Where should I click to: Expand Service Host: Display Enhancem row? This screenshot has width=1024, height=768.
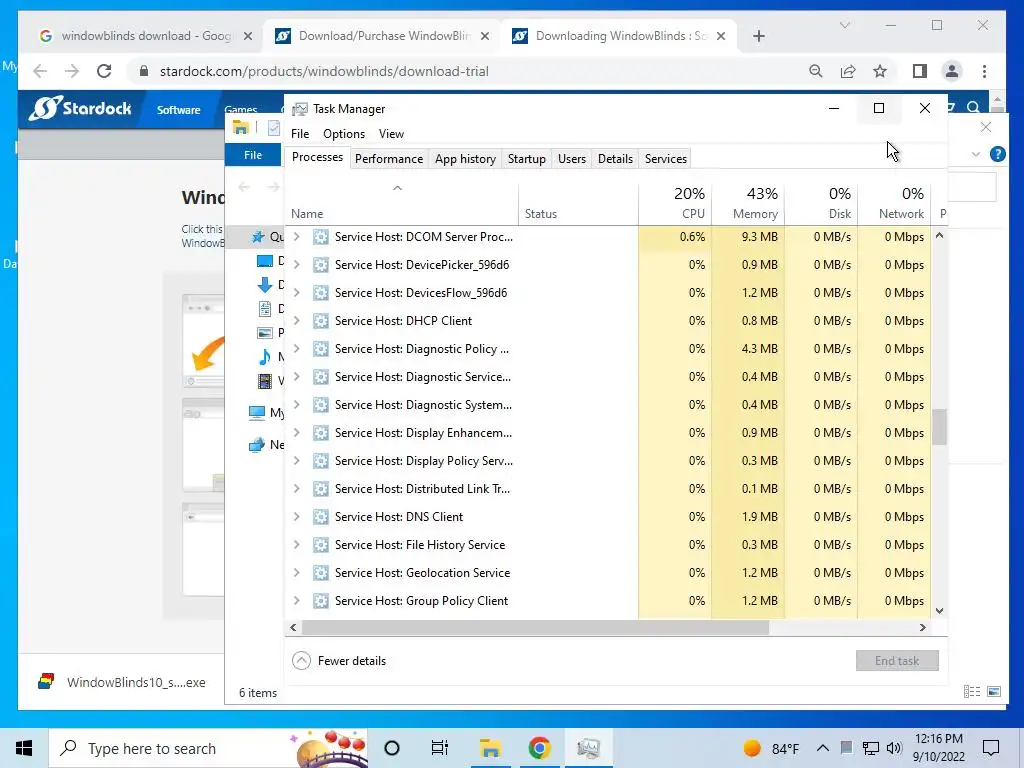[x=296, y=432]
